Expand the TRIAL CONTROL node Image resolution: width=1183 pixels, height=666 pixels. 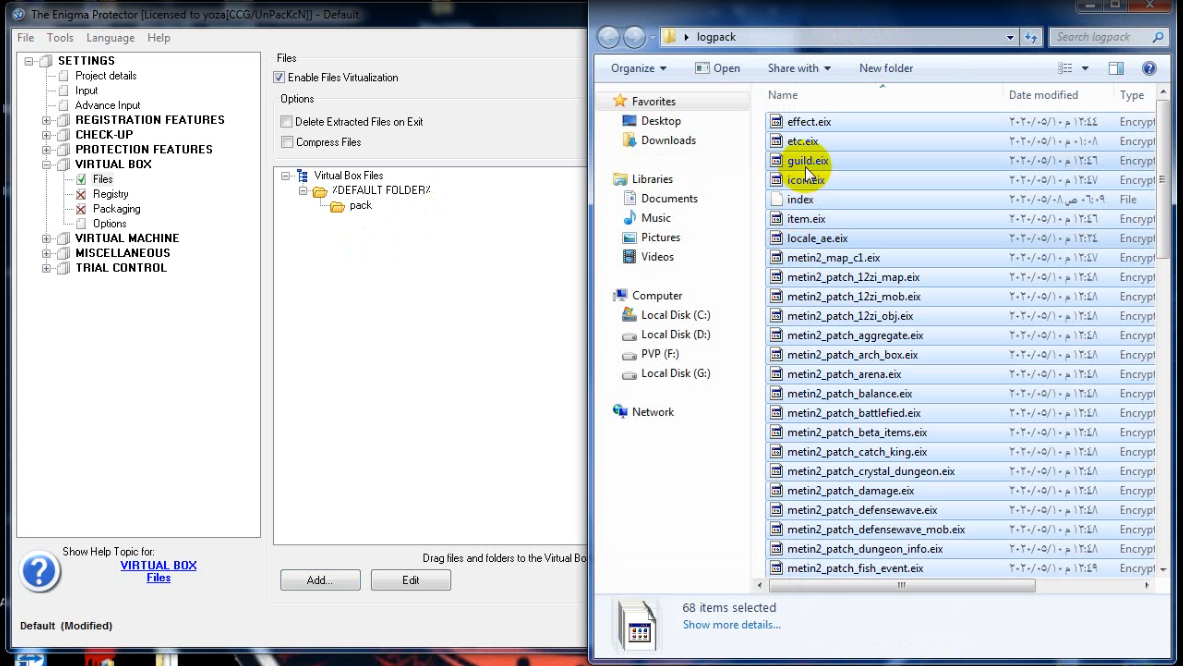(x=47, y=268)
